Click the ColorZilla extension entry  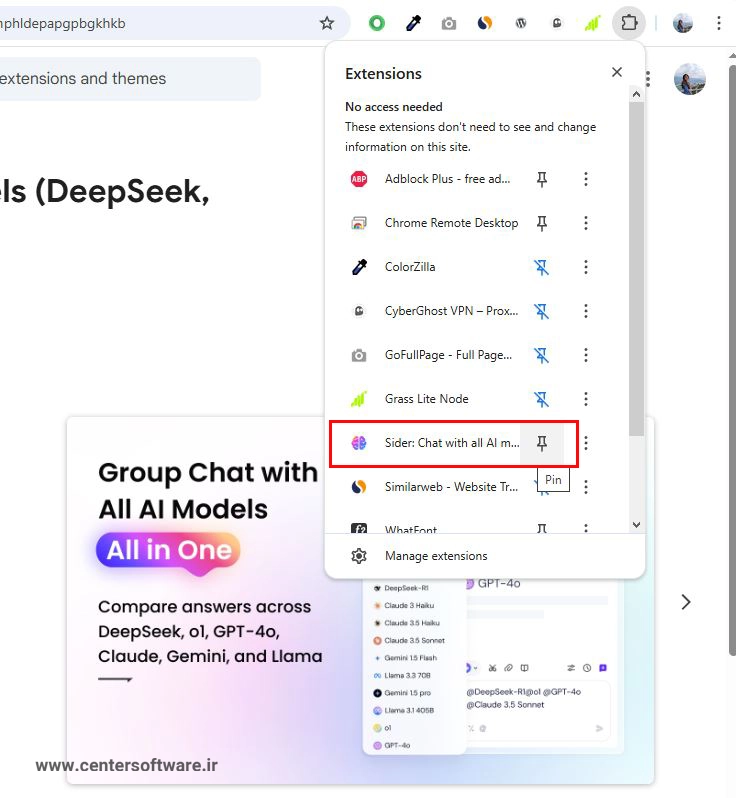pos(432,267)
